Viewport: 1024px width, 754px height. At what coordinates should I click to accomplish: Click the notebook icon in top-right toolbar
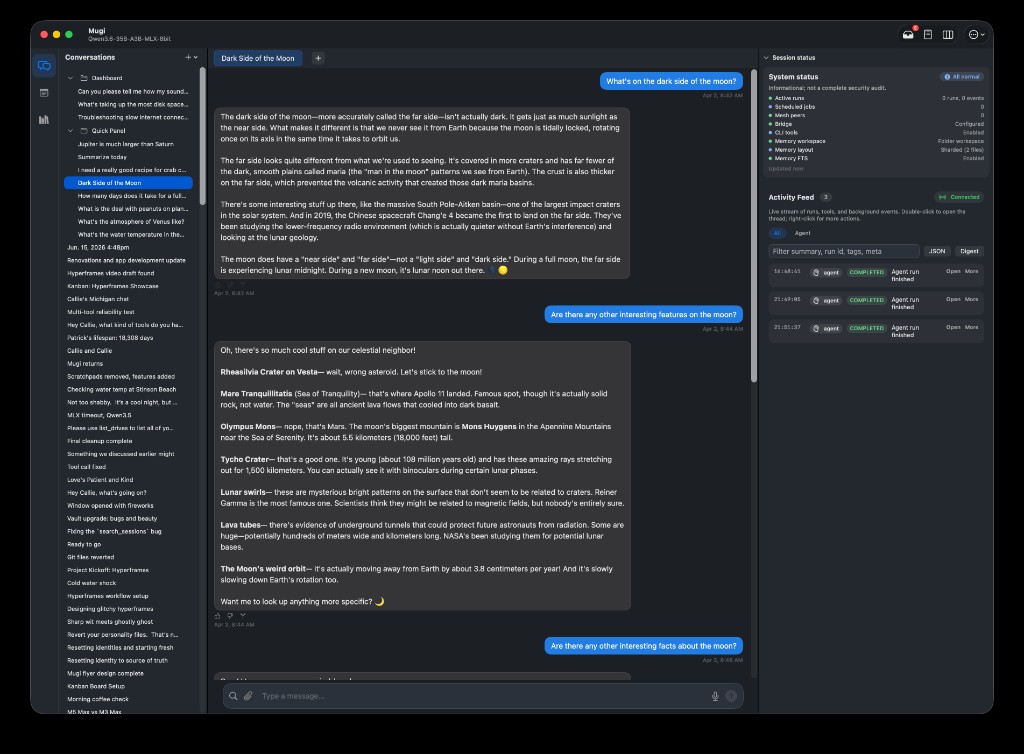(x=928, y=35)
